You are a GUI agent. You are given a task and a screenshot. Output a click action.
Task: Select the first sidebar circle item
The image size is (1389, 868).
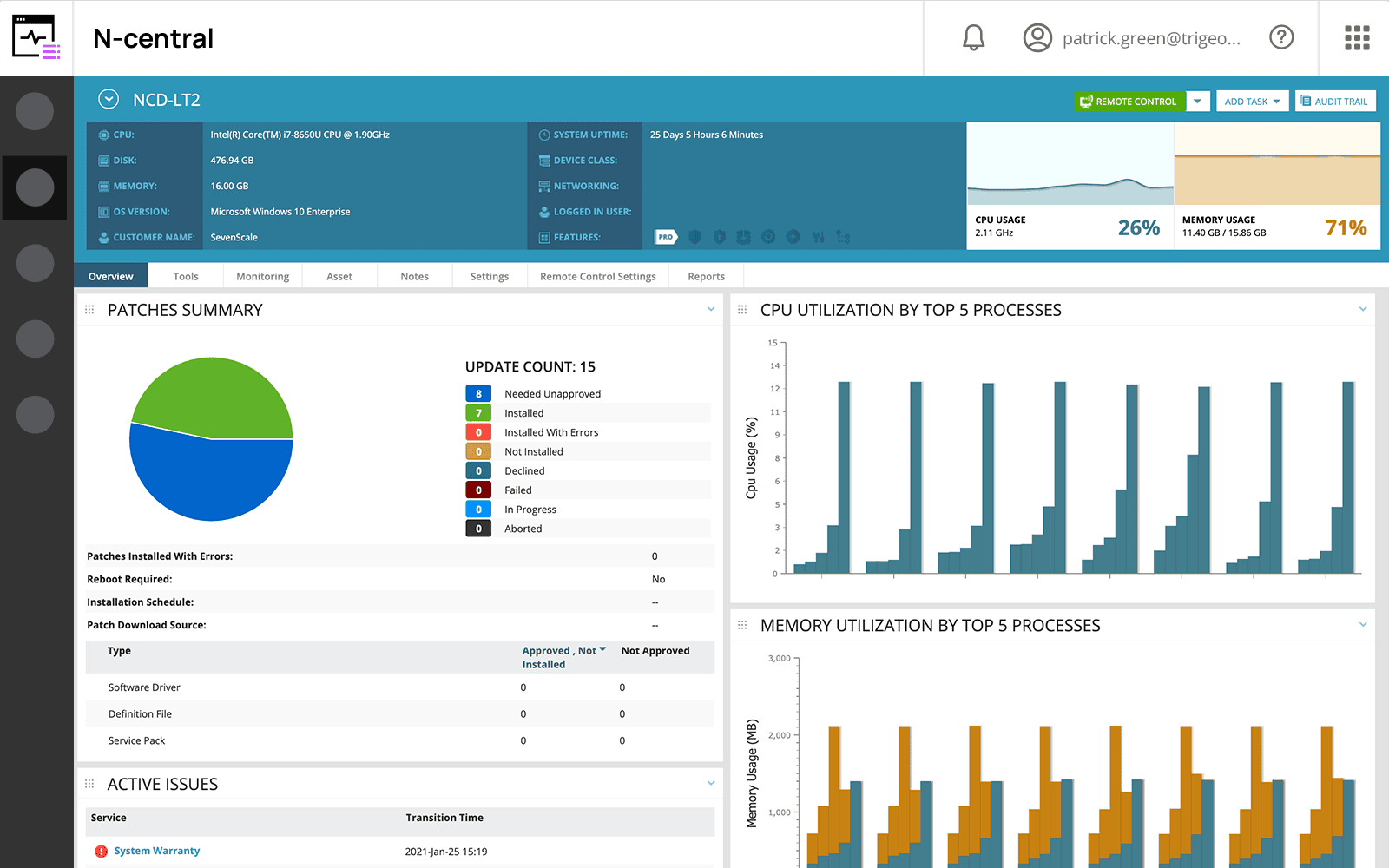coord(36,111)
